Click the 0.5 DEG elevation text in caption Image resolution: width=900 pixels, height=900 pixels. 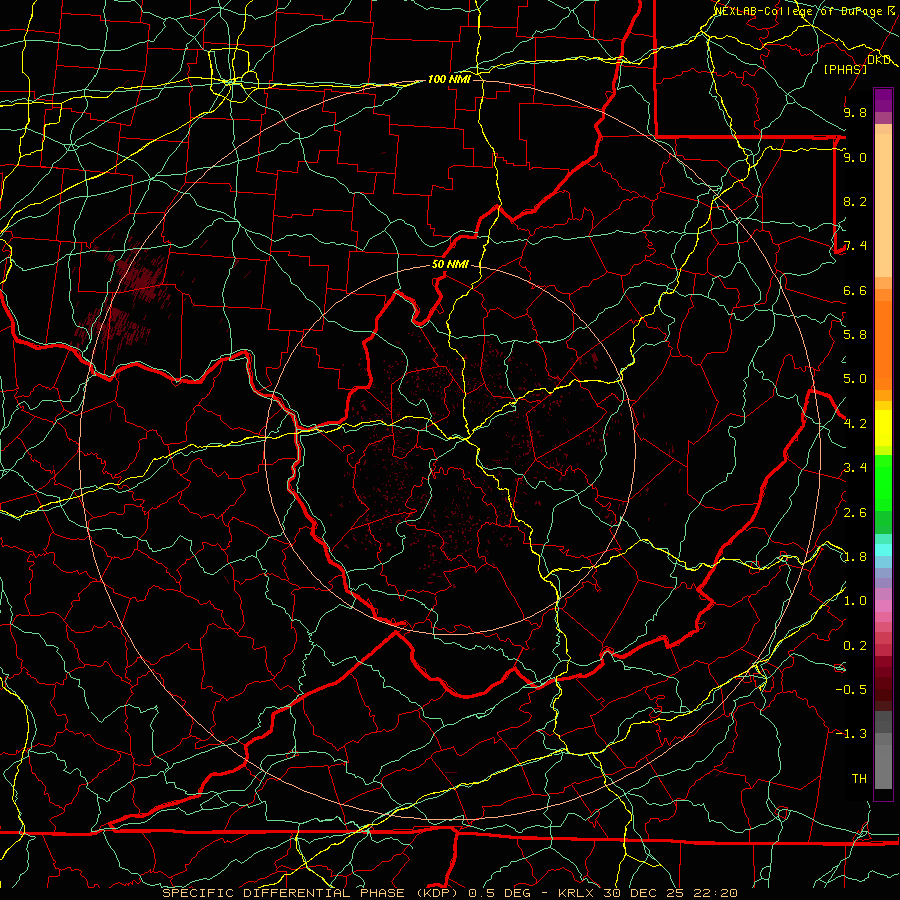[x=499, y=893]
